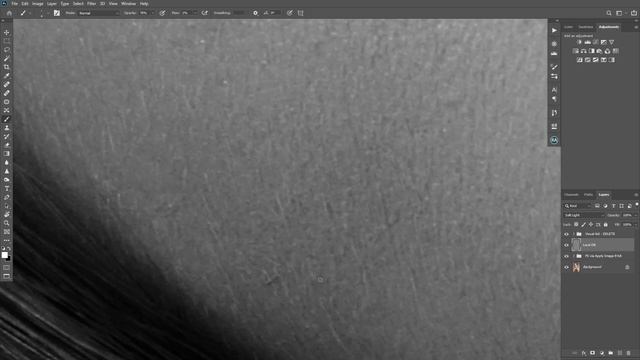Select the Gradient tool
640x360 pixels.
7,154
